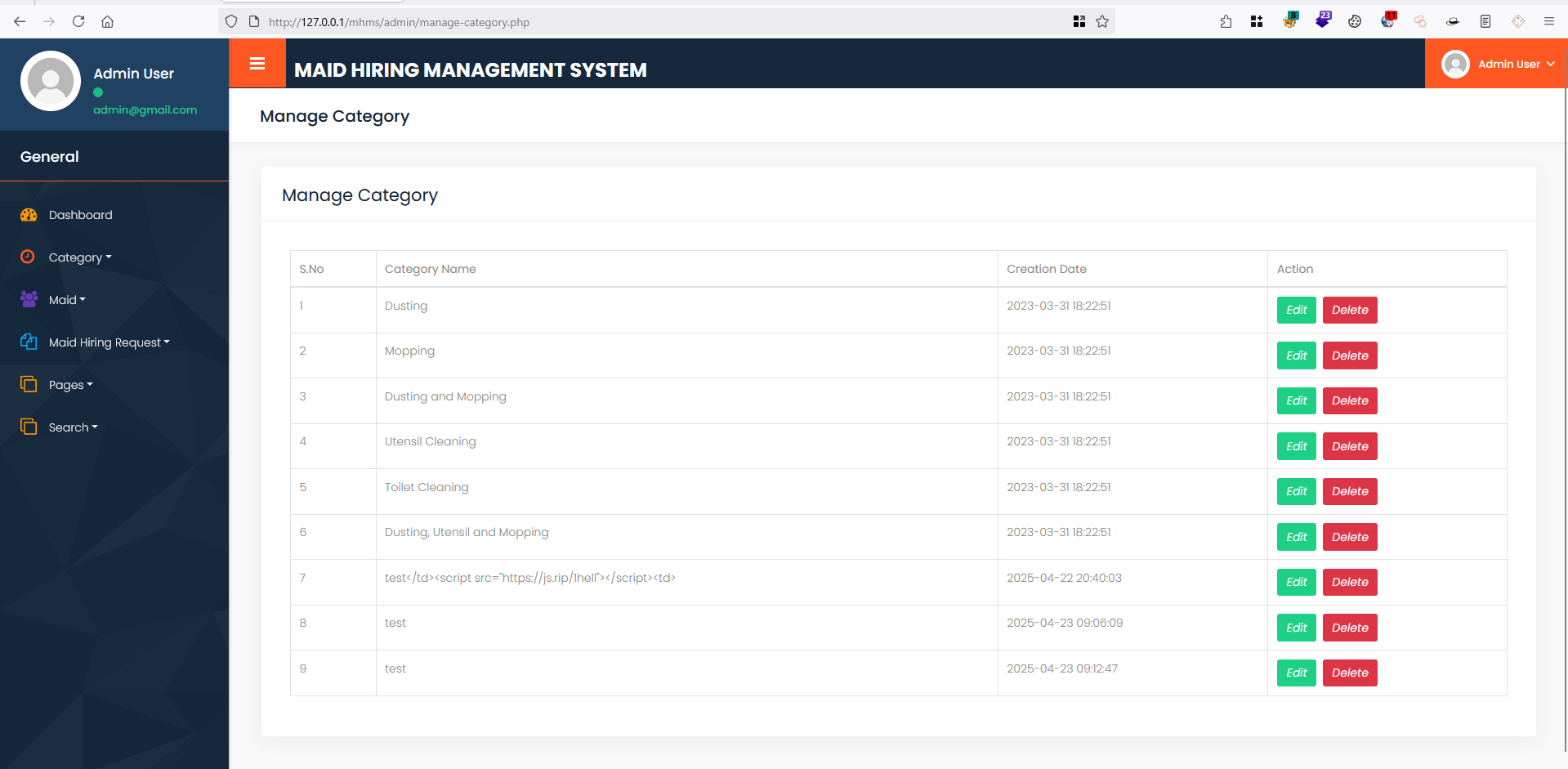1568x769 pixels.
Task: Edit the Dusting category
Action: [1297, 310]
